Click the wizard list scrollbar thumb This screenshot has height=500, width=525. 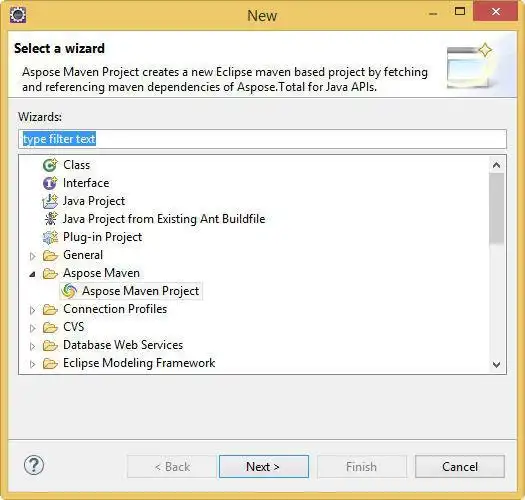[x=497, y=208]
